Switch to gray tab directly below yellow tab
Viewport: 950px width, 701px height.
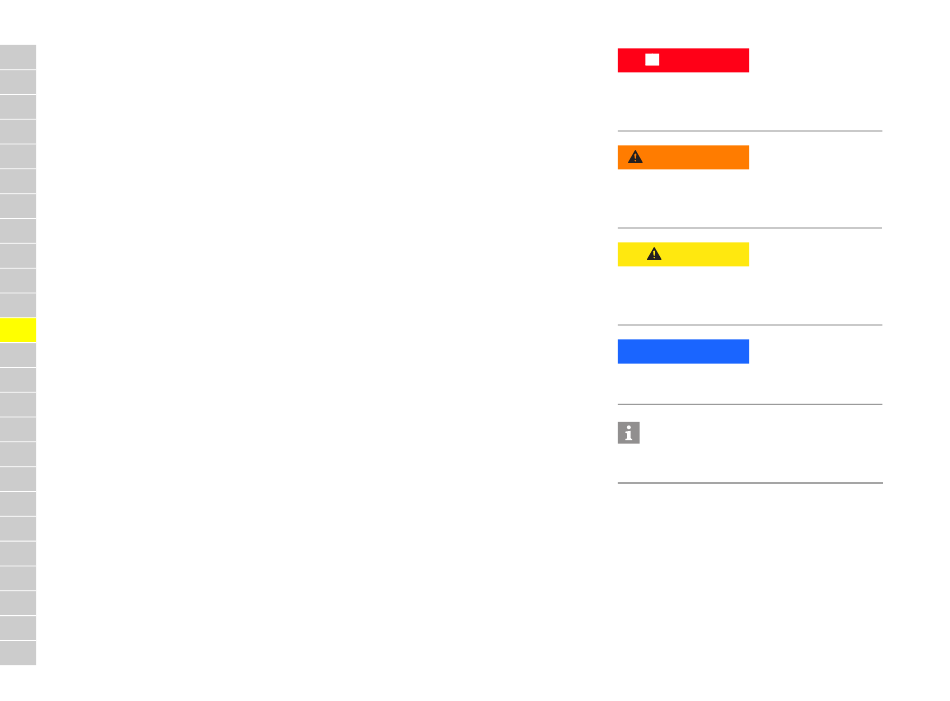pos(18,355)
